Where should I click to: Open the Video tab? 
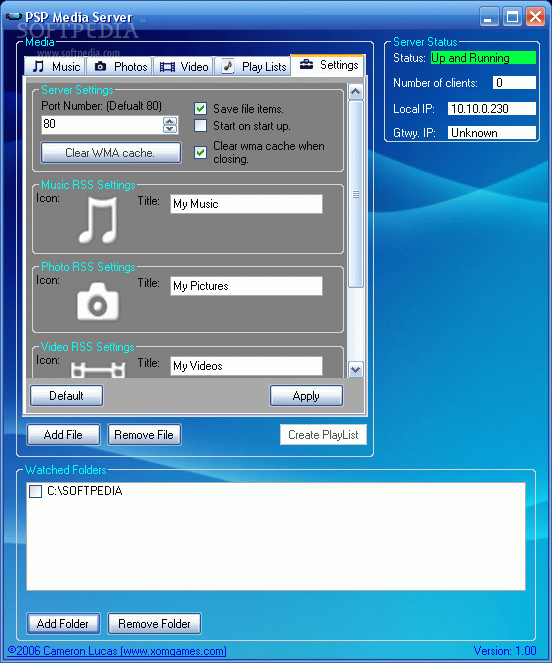tap(184, 67)
